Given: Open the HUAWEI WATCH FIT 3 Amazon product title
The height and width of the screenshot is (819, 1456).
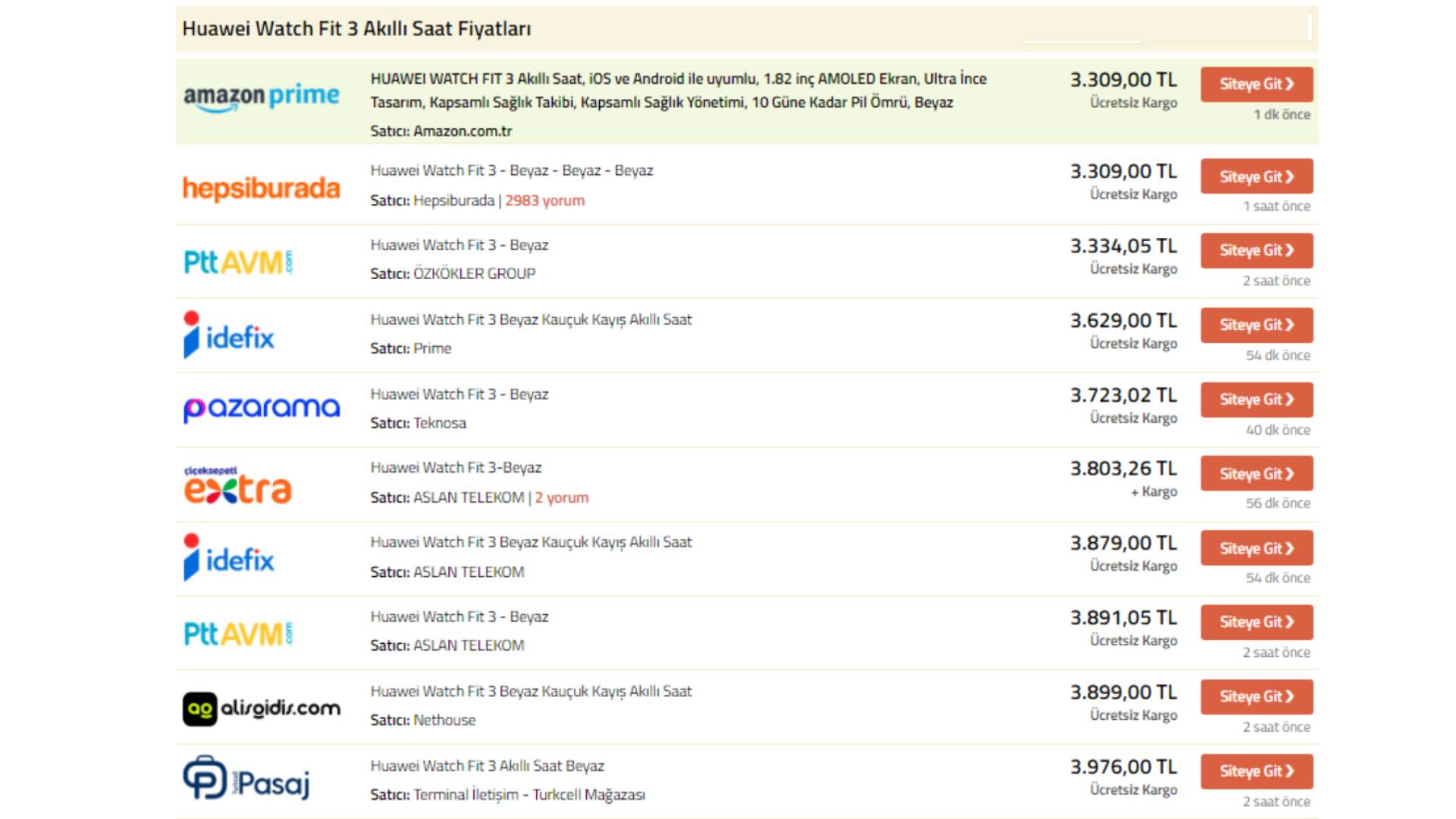Looking at the screenshot, I should (679, 90).
